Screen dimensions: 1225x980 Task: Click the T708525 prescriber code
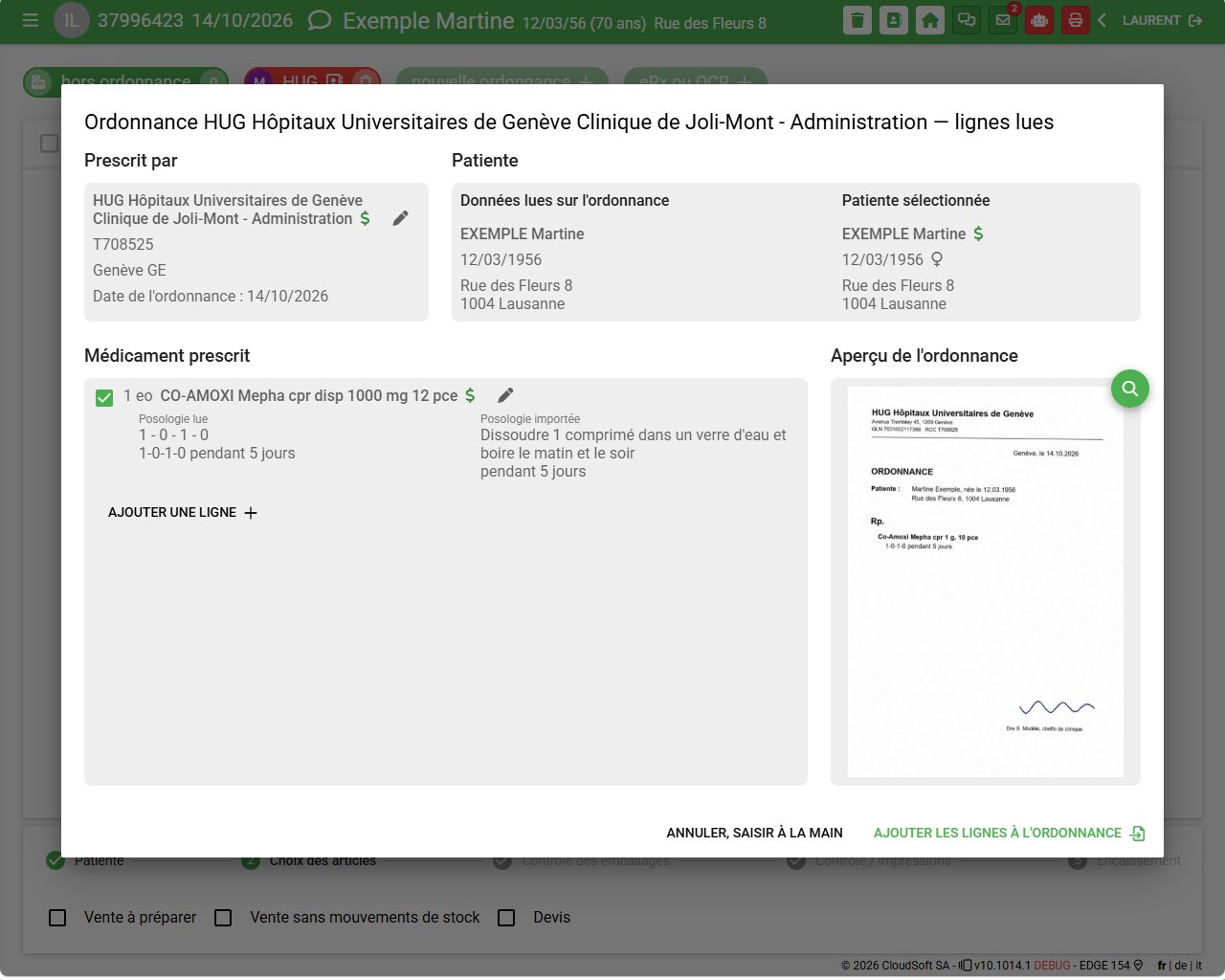click(x=123, y=244)
